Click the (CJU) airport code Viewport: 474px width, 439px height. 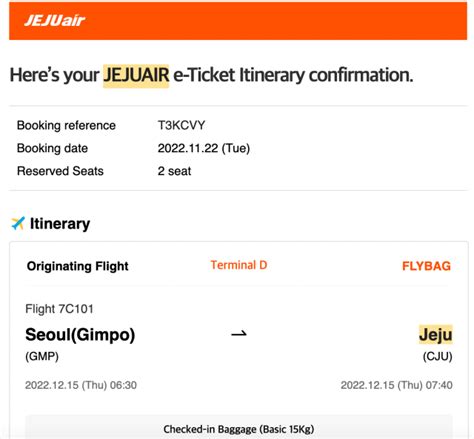(438, 356)
